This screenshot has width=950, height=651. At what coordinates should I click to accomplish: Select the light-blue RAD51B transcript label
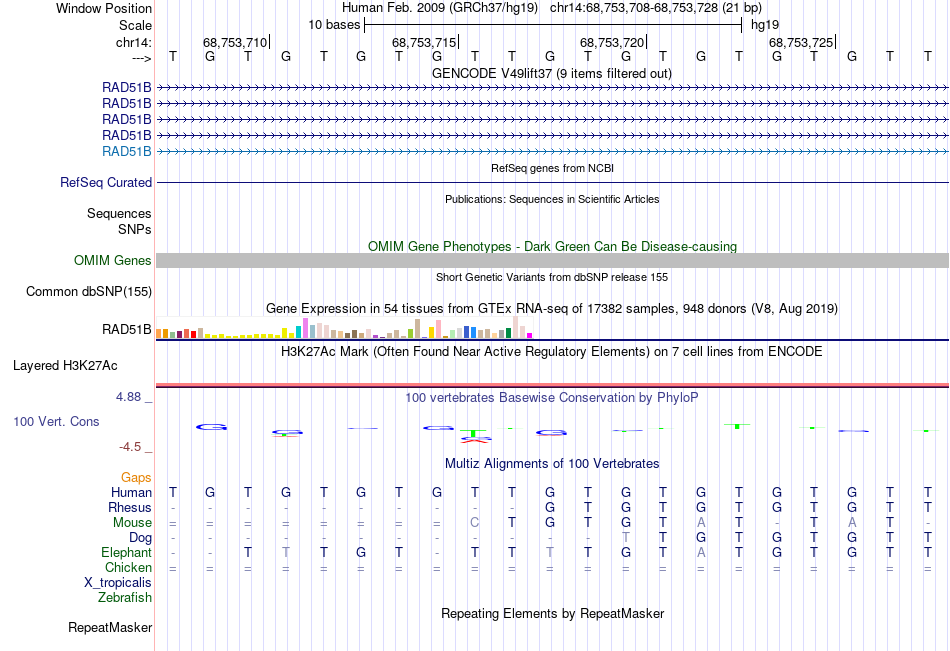[127, 152]
